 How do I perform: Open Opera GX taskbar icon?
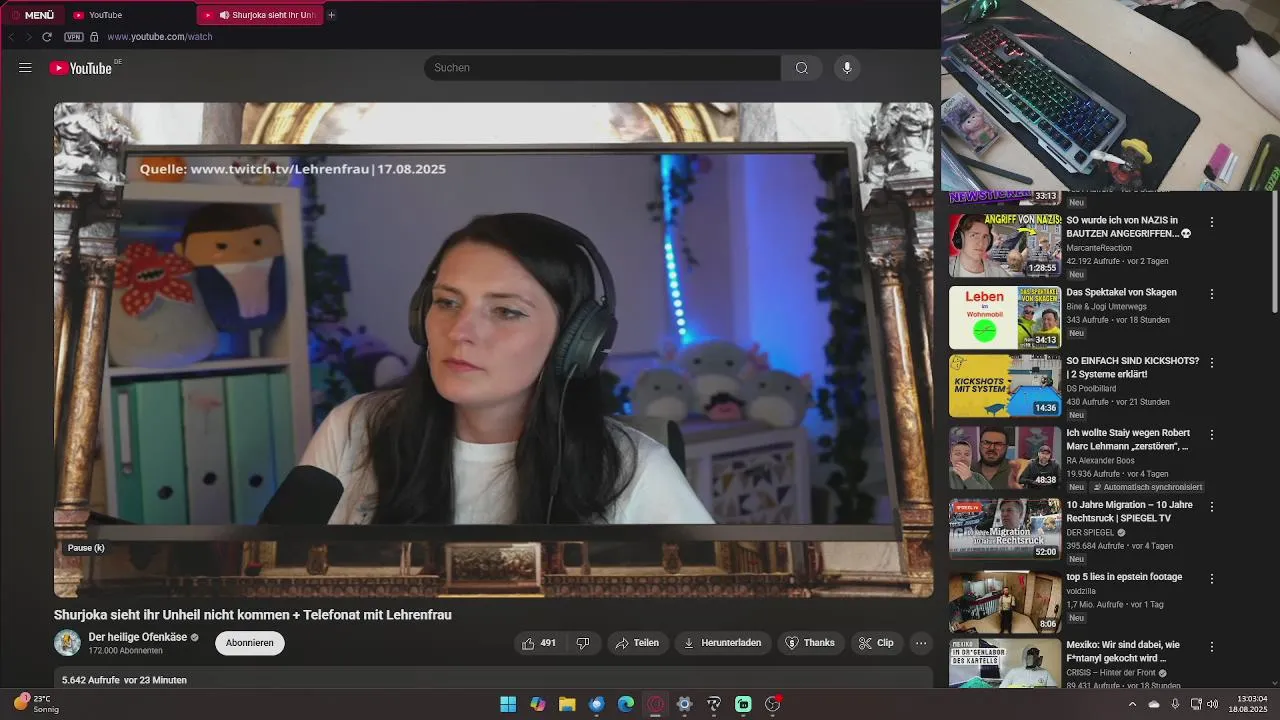[x=655, y=704]
